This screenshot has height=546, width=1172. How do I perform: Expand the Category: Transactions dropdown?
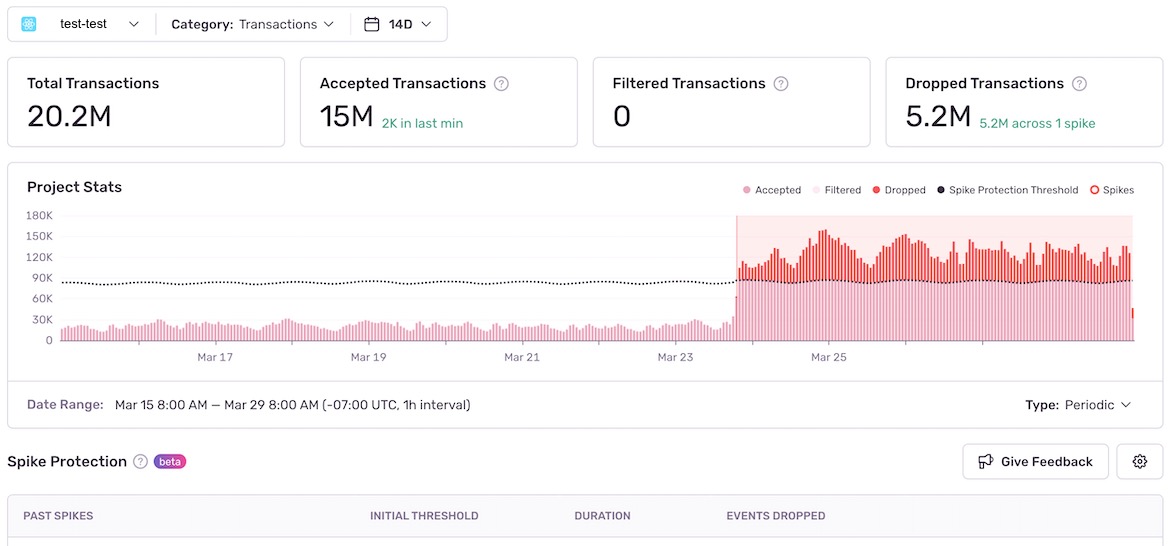253,24
